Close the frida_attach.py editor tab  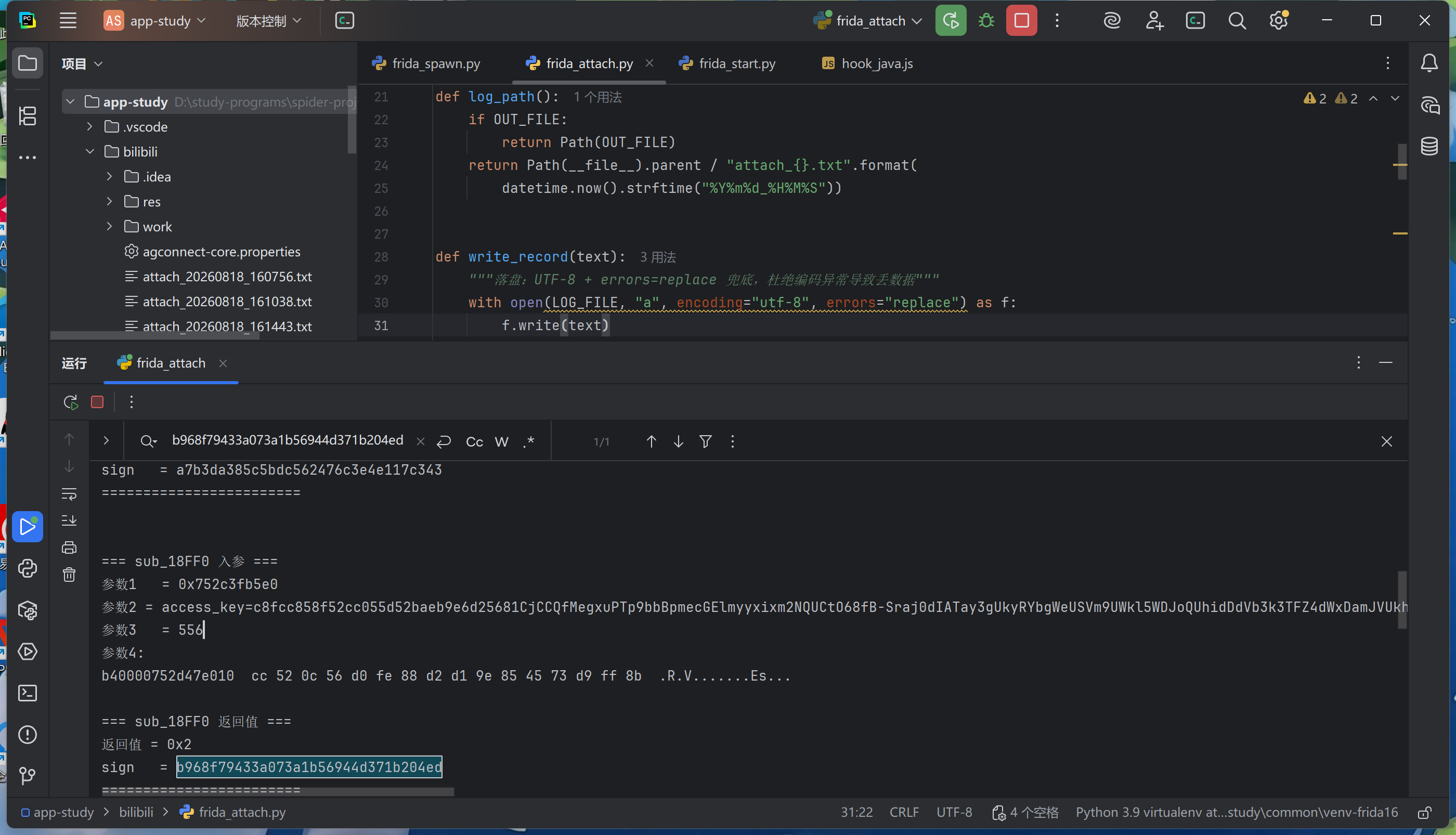(649, 63)
